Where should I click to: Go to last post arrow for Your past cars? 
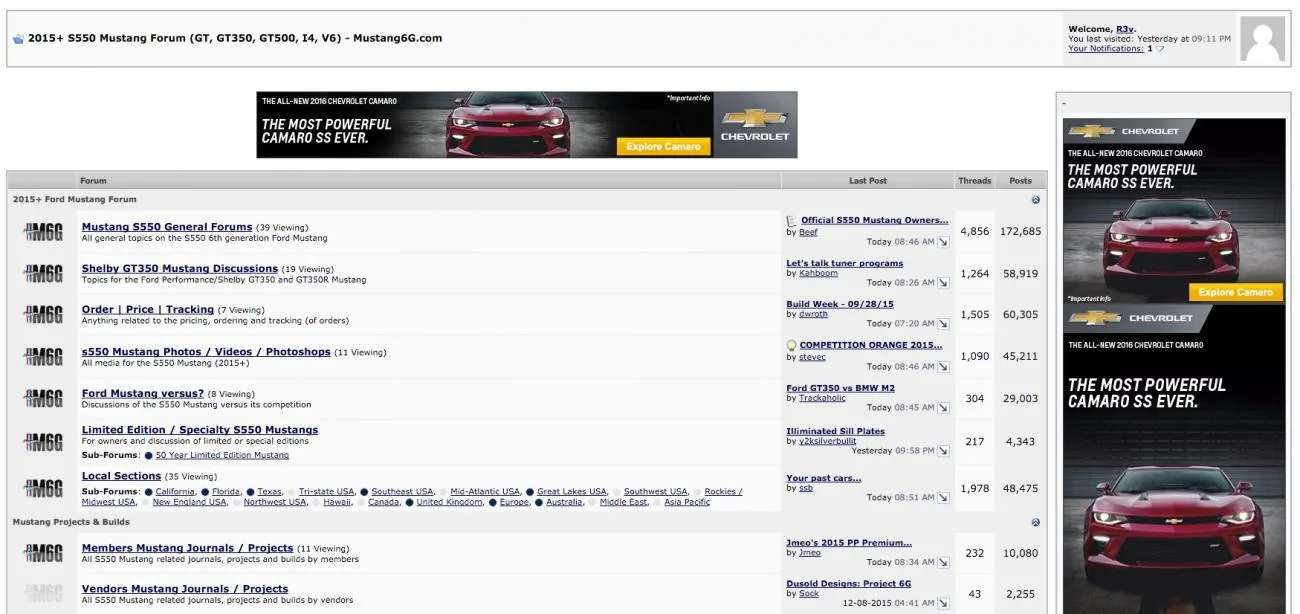click(943, 498)
